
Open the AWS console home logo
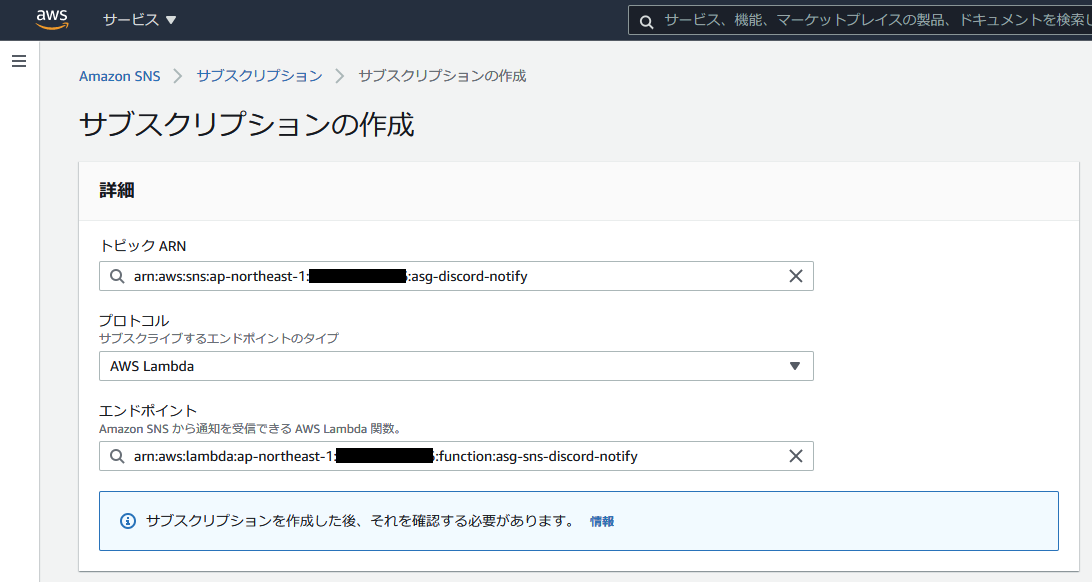52,19
